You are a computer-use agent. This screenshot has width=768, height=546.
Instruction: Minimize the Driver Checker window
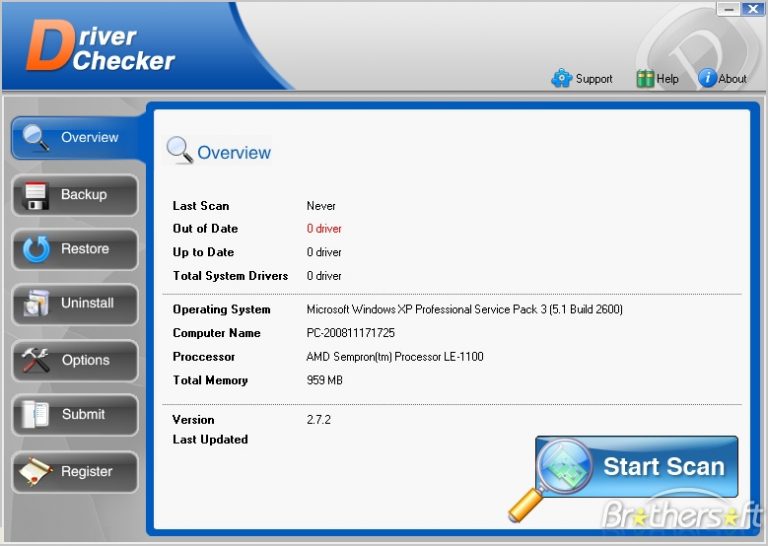pyautogui.click(x=726, y=9)
